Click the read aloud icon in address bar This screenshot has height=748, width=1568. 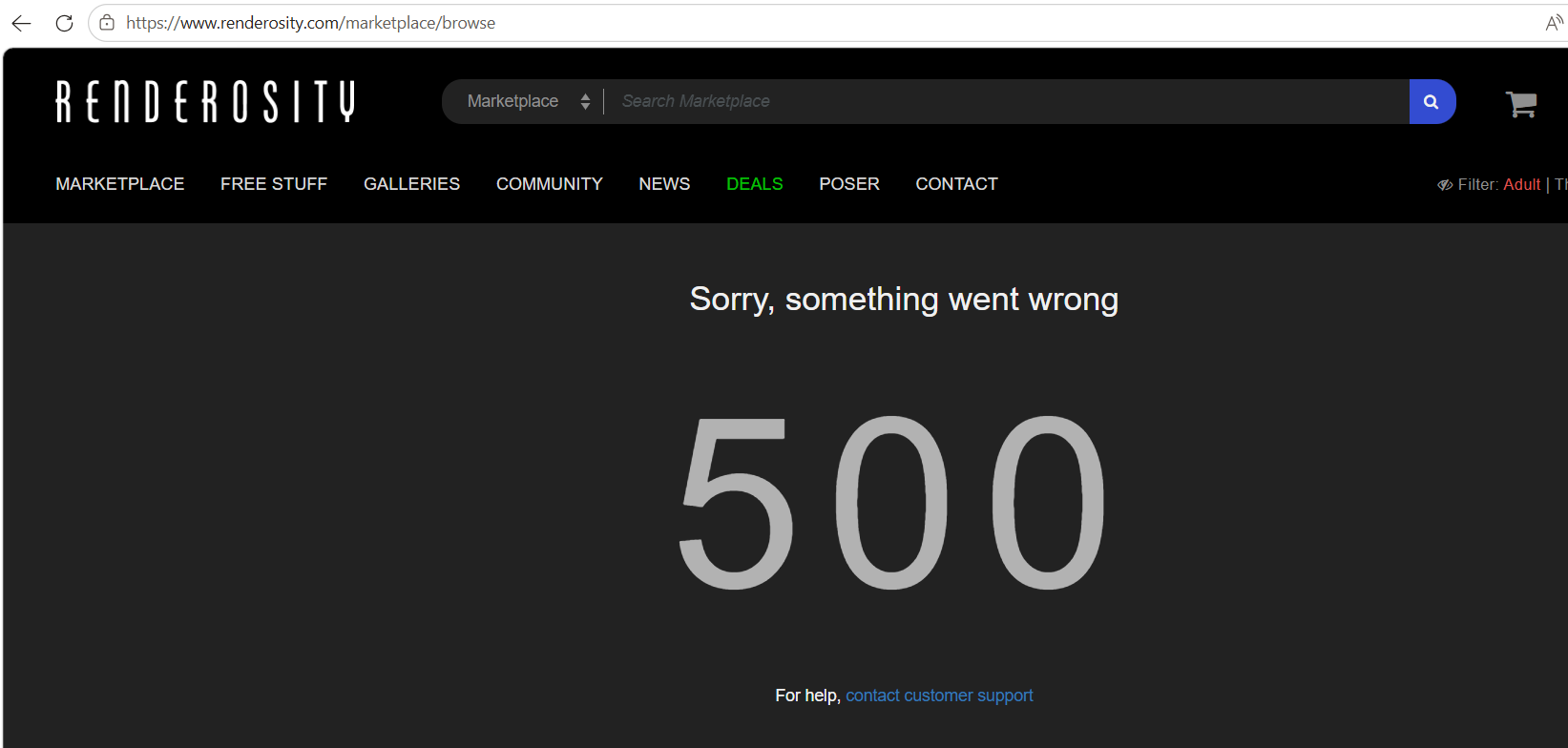tap(1555, 23)
